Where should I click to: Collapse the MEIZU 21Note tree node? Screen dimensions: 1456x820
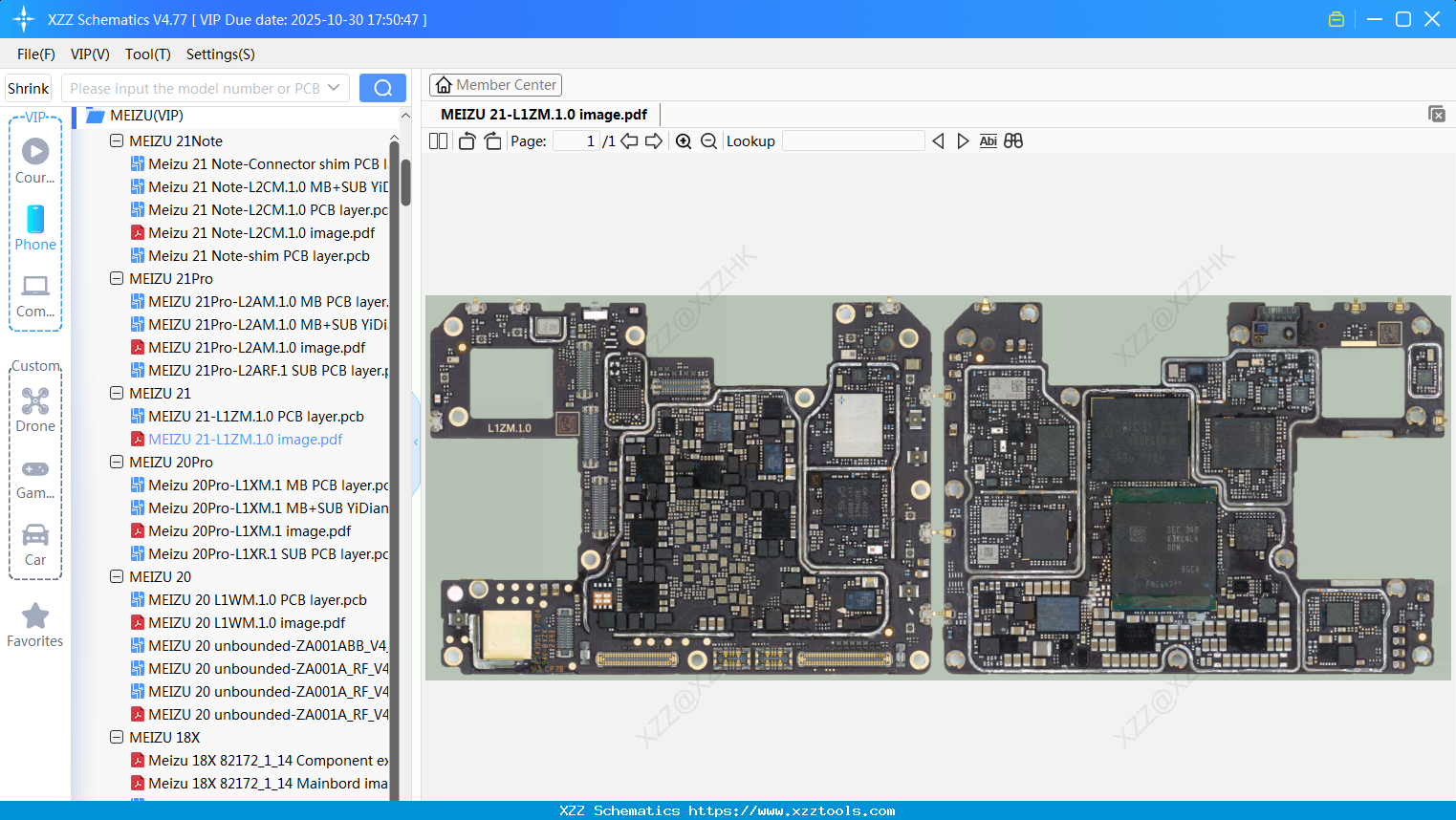(117, 141)
